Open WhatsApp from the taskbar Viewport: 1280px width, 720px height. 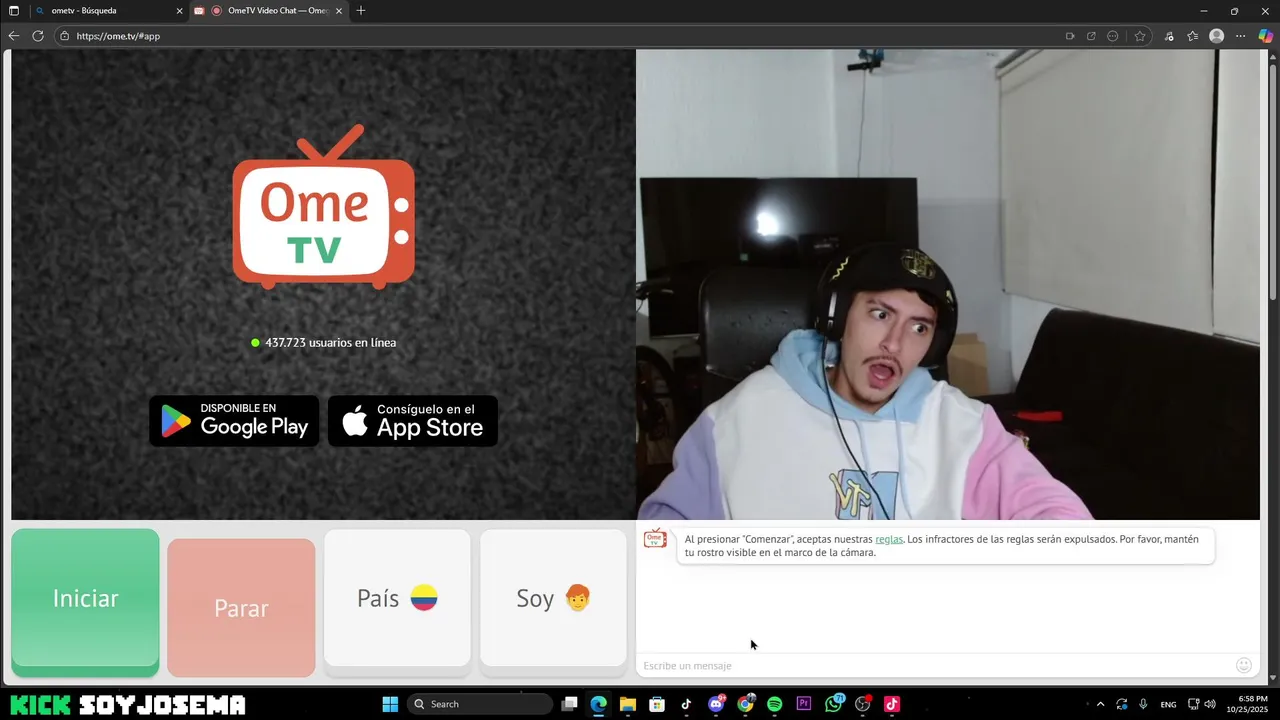834,704
